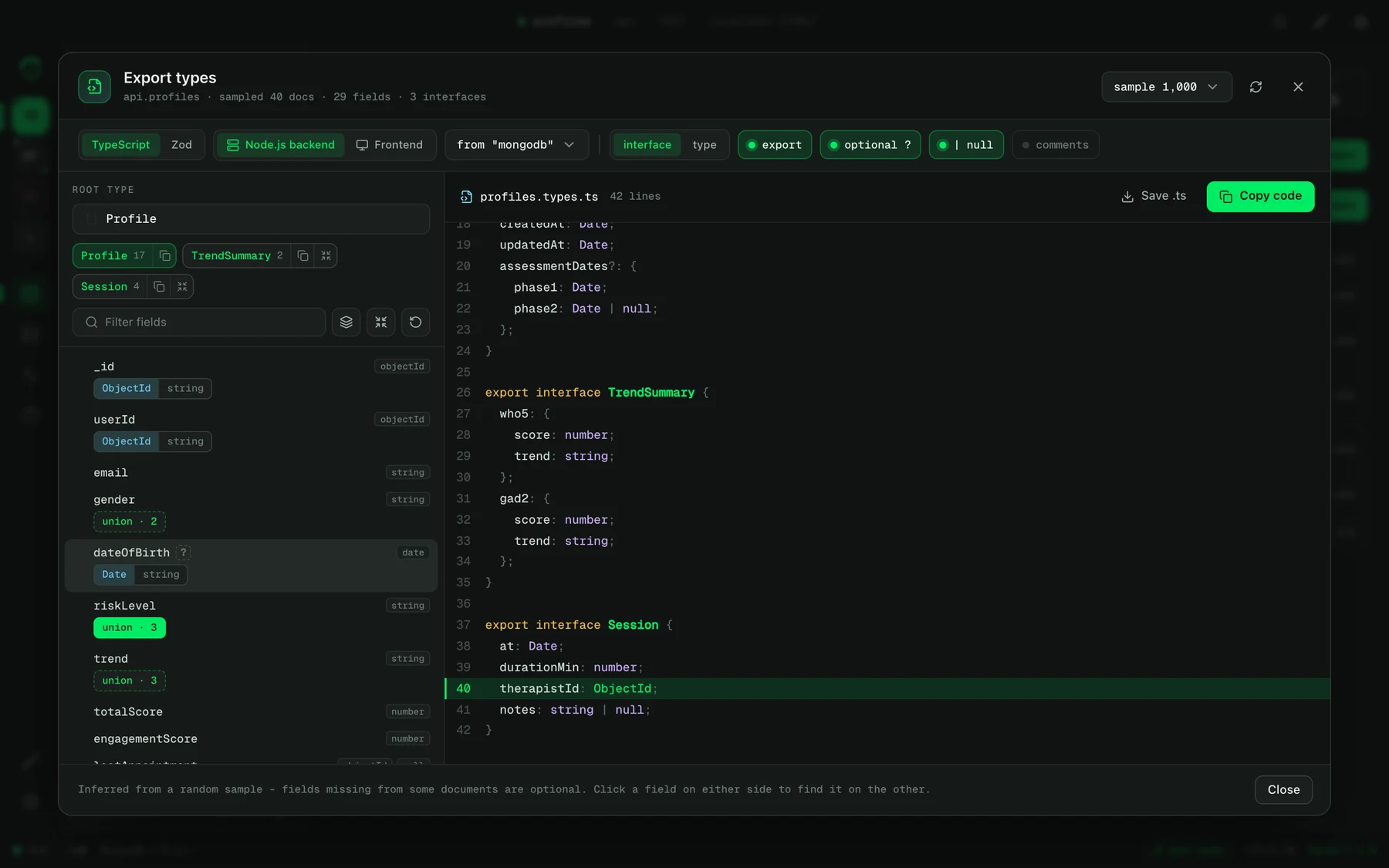Image resolution: width=1389 pixels, height=868 pixels.
Task: Switch to the TypeScript tab
Action: pyautogui.click(x=120, y=145)
